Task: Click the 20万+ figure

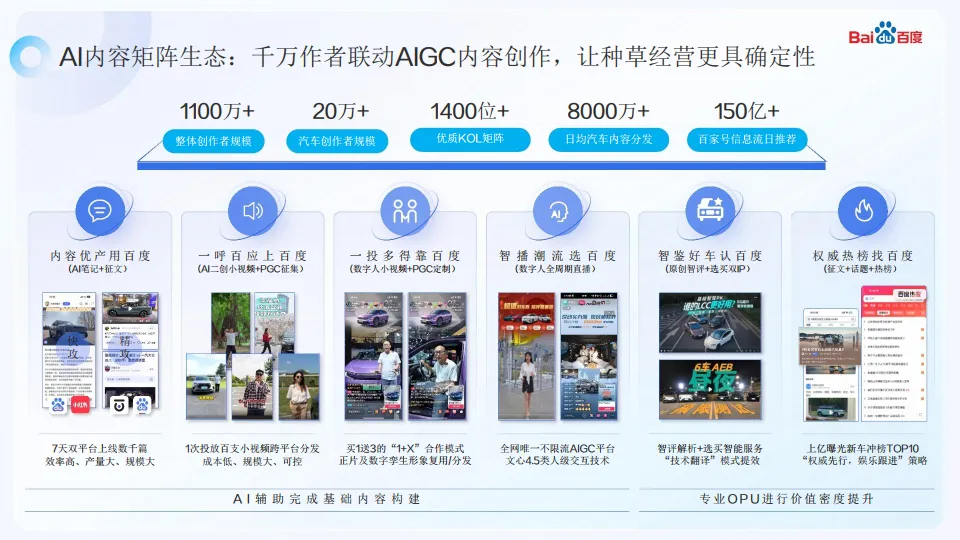Action: [x=340, y=111]
